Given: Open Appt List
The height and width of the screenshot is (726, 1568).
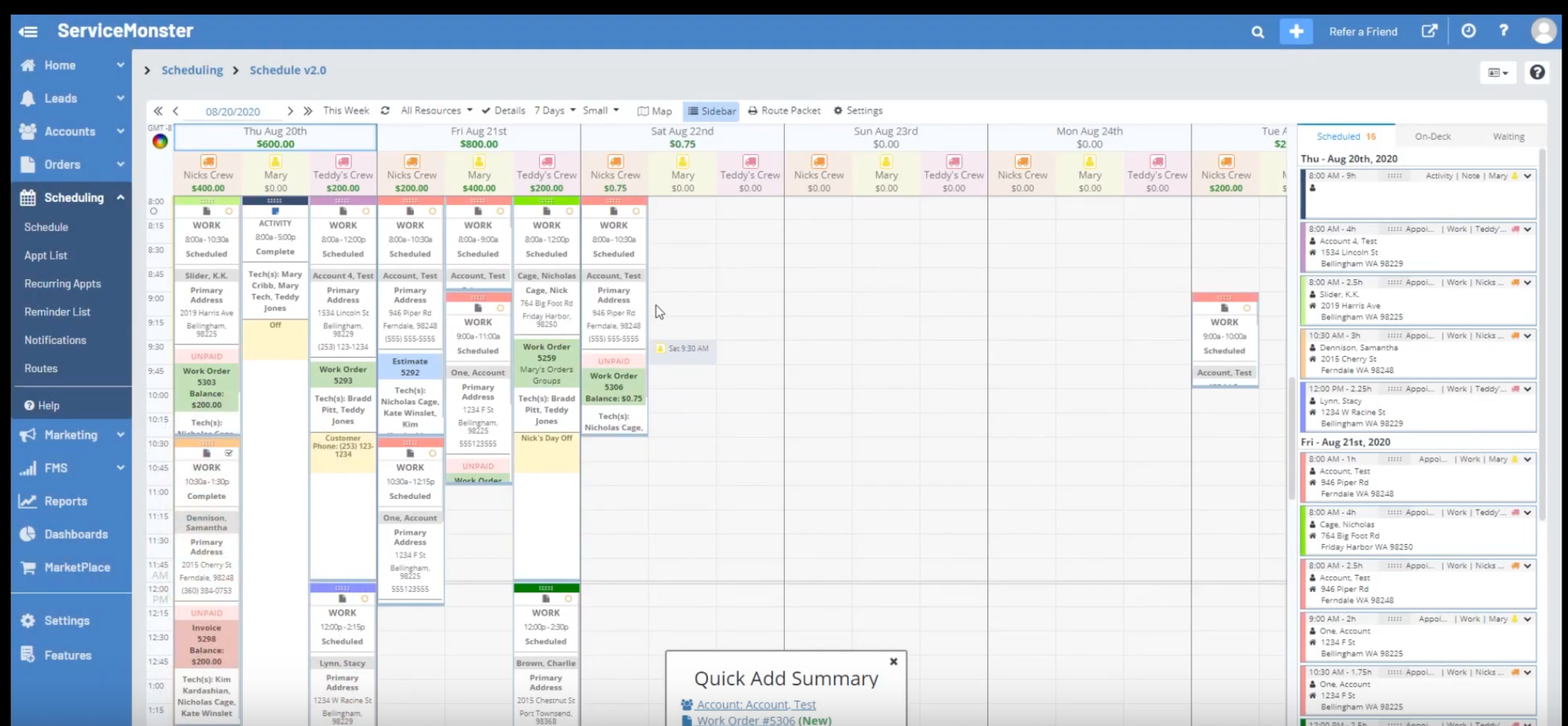Looking at the screenshot, I should pyautogui.click(x=46, y=256).
